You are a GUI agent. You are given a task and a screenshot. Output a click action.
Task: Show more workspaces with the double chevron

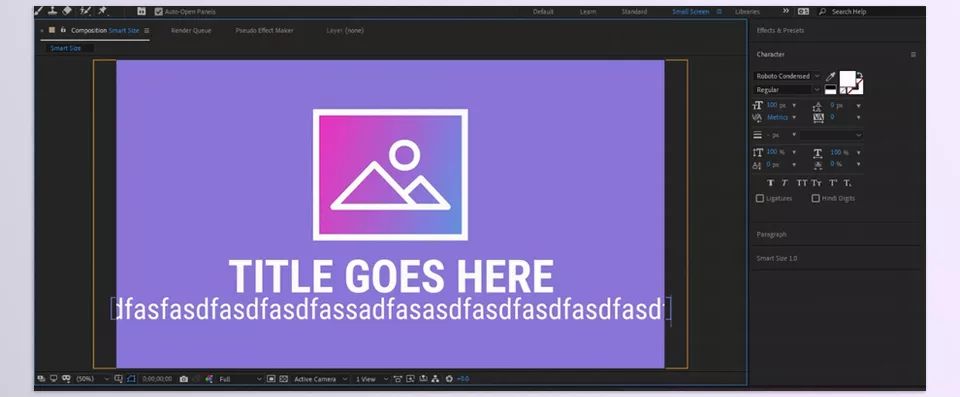pyautogui.click(x=786, y=11)
